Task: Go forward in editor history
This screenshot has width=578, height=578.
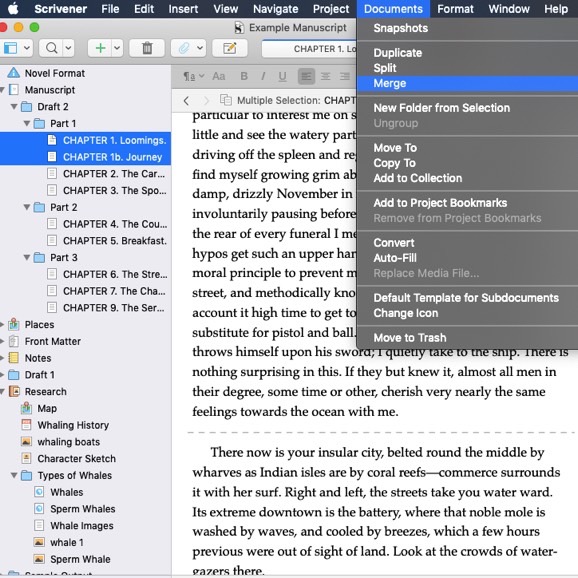Action: click(x=206, y=100)
